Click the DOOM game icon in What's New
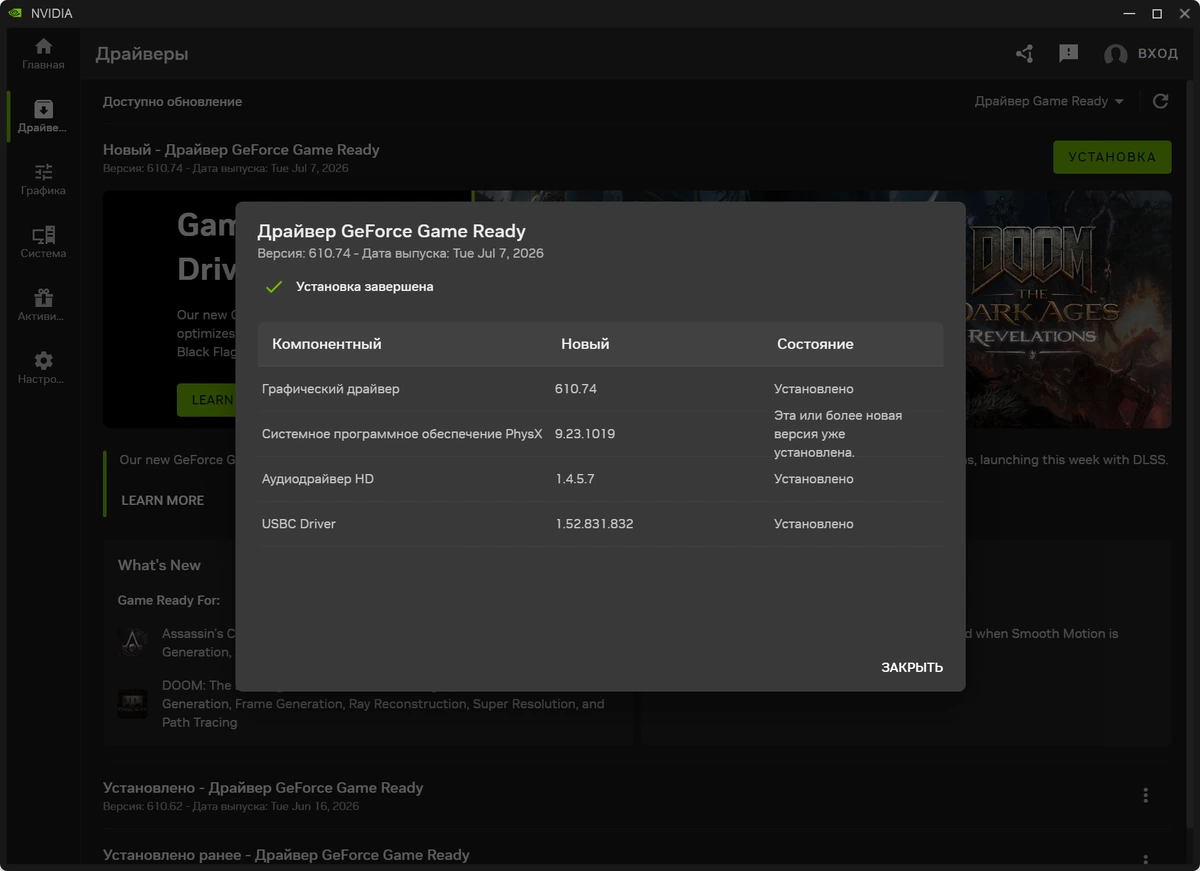 (132, 703)
